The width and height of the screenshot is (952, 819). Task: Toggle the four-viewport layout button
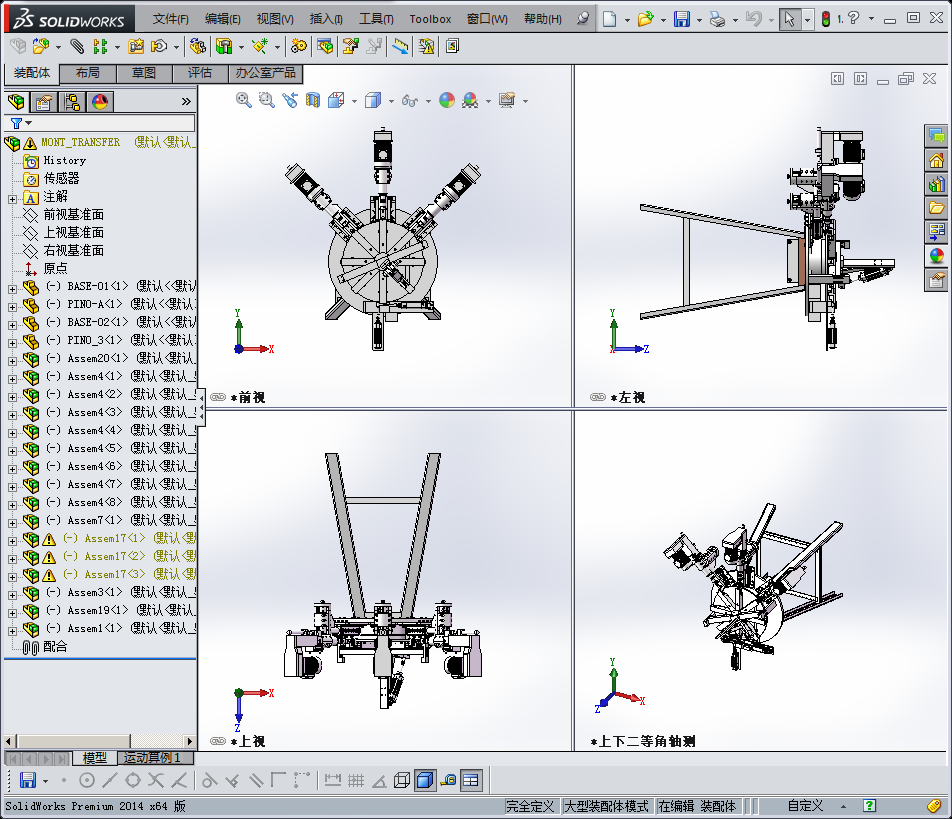(471, 780)
